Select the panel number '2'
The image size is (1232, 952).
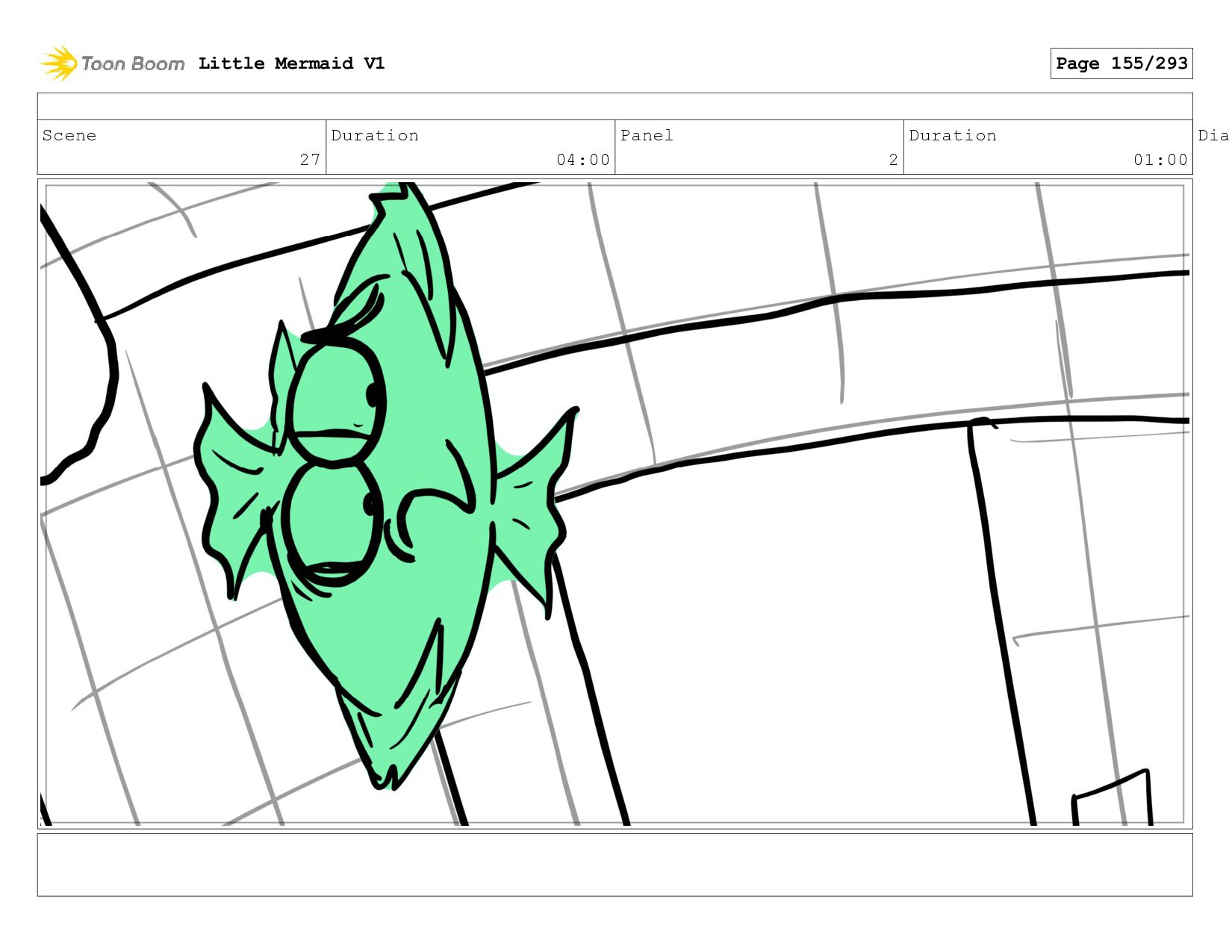point(893,160)
